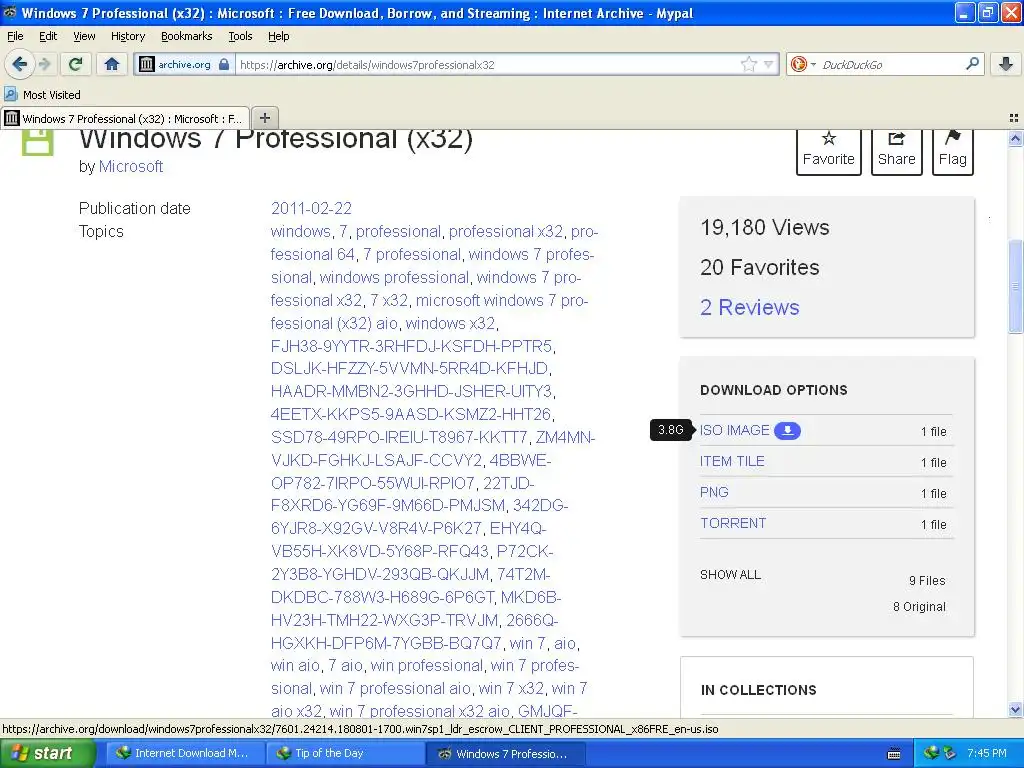Screen dimensions: 1024x768
Task: Open the Windows Start button
Action: click(48, 753)
